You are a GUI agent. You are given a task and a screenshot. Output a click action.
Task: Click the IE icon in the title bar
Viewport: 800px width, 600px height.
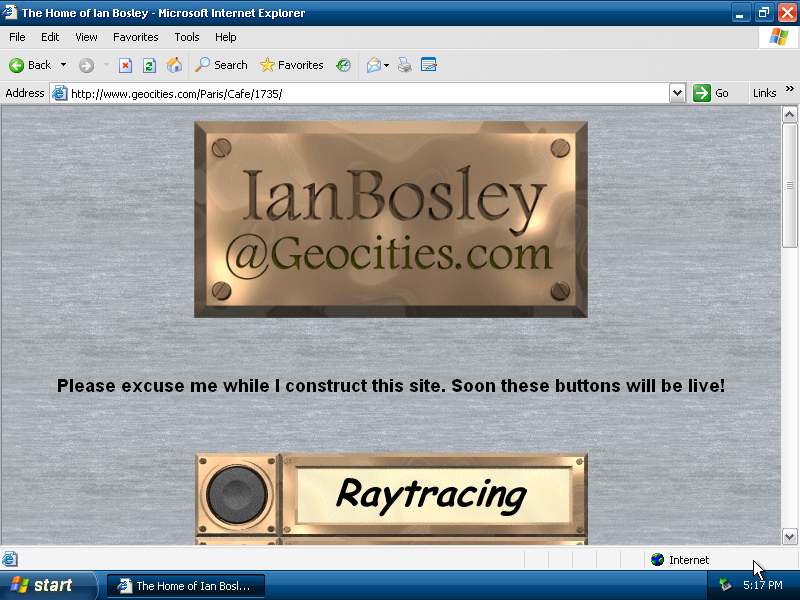[10, 12]
